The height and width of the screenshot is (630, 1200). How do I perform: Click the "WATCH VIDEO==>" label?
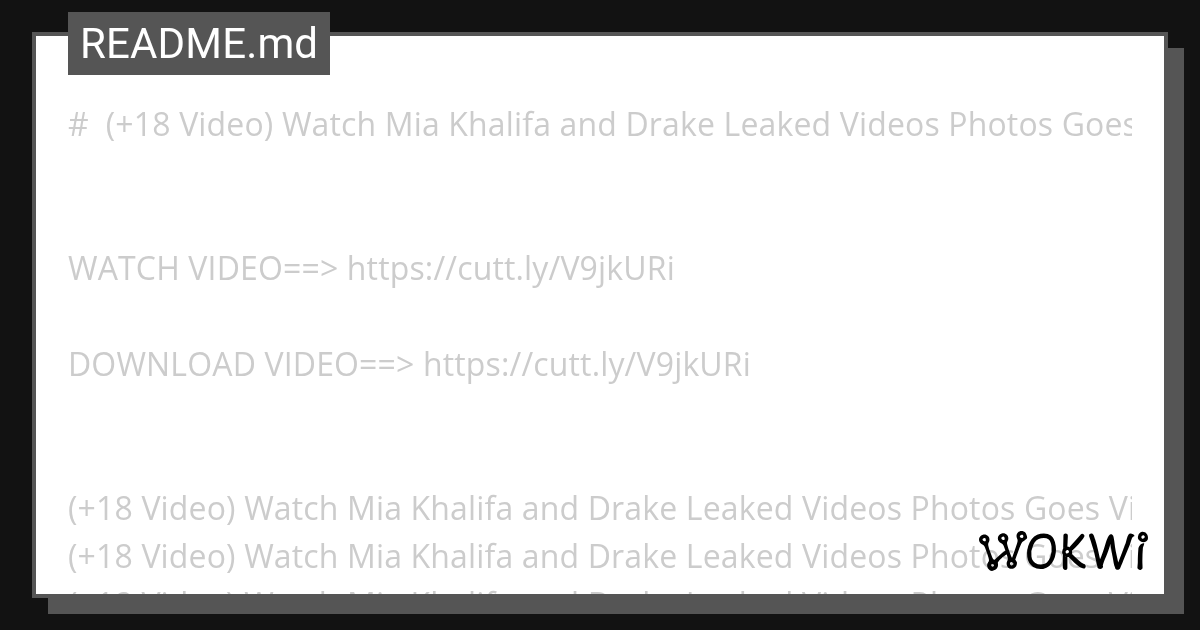(x=204, y=269)
